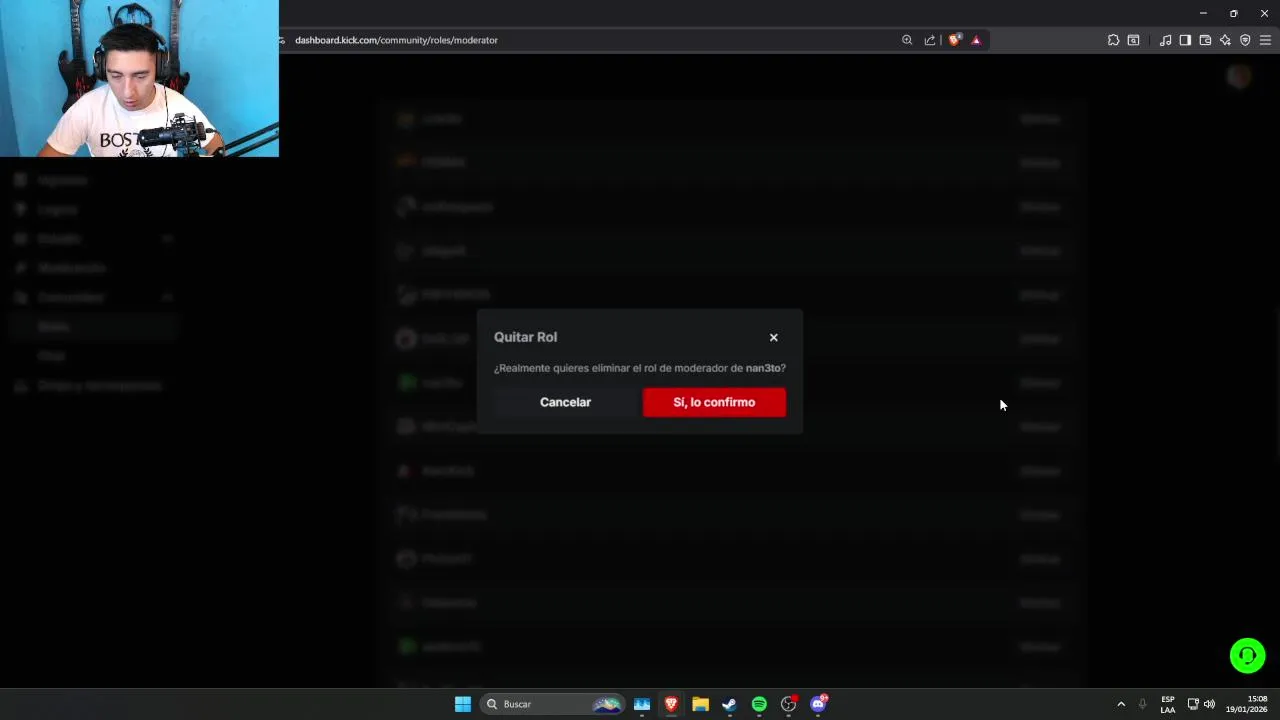1280x720 pixels.
Task: Open the ESP LAA language switcher
Action: pyautogui.click(x=1167, y=704)
